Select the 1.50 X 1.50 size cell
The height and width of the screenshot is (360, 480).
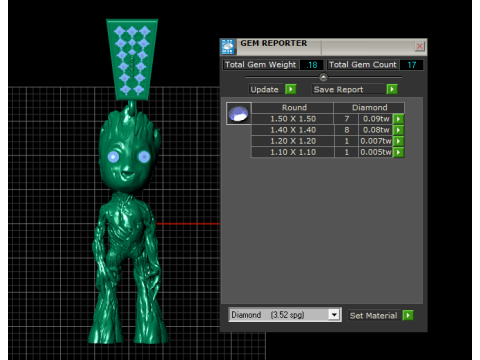point(293,119)
